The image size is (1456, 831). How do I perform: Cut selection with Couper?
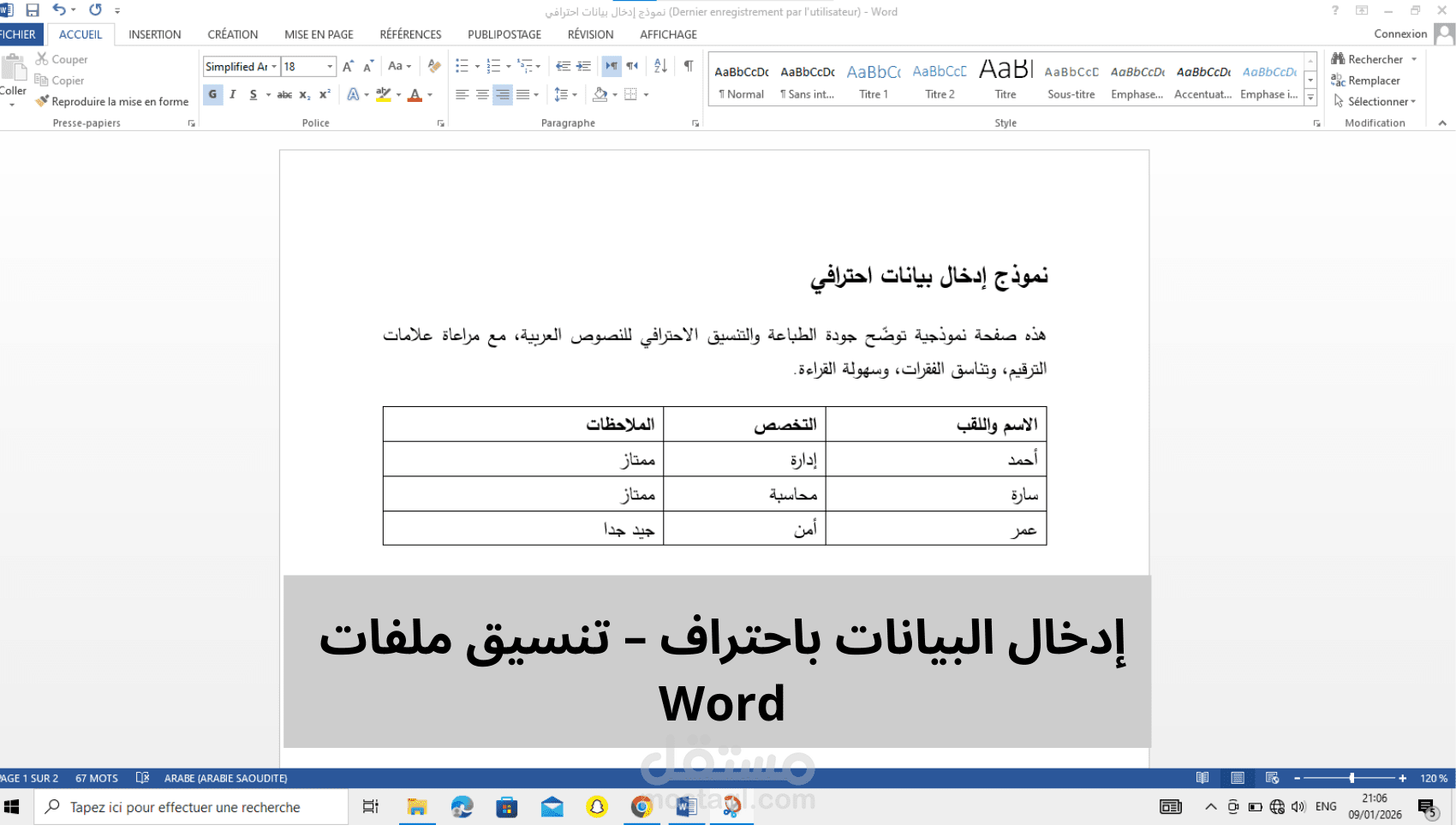62,59
